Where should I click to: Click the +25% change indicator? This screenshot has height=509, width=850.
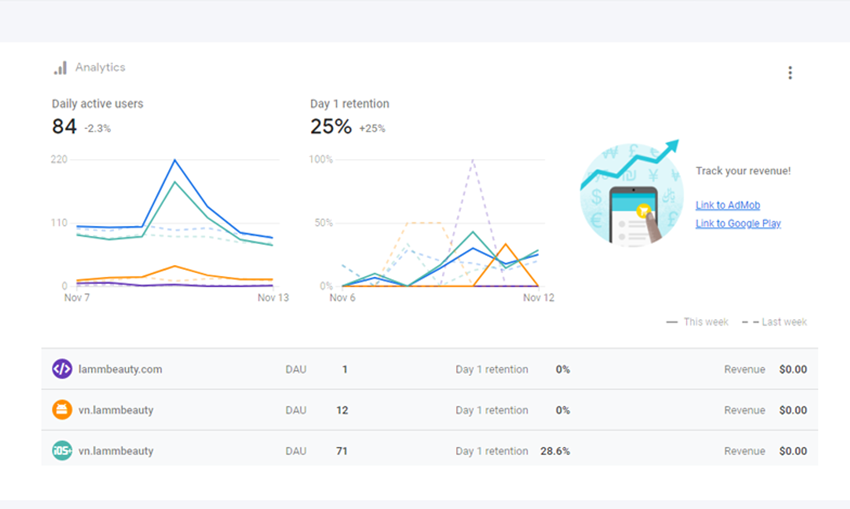pyautogui.click(x=372, y=128)
